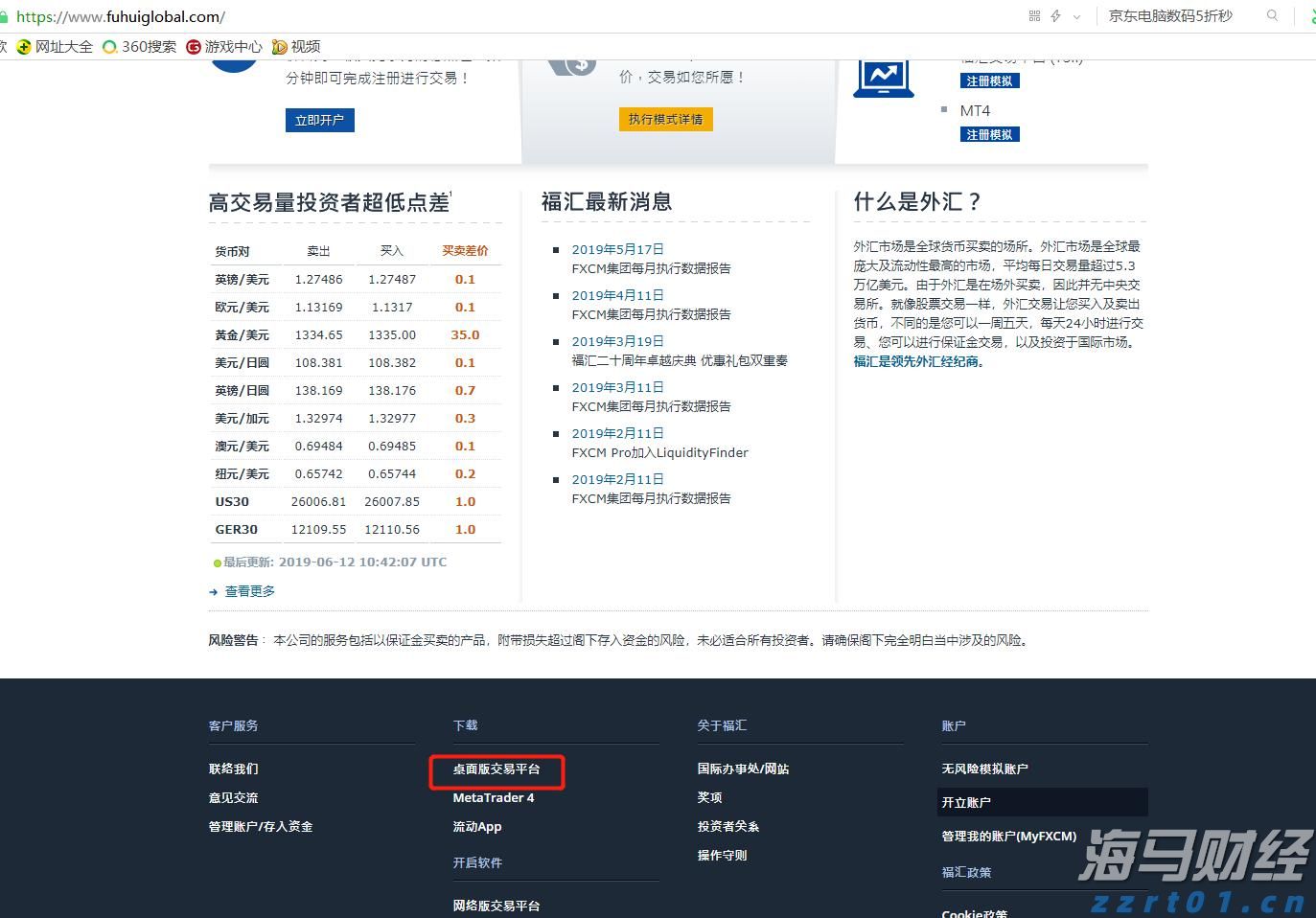Image resolution: width=1316 pixels, height=918 pixels.
Task: Click the highlighted 桌面版交易平台 footer link
Action: tap(496, 771)
